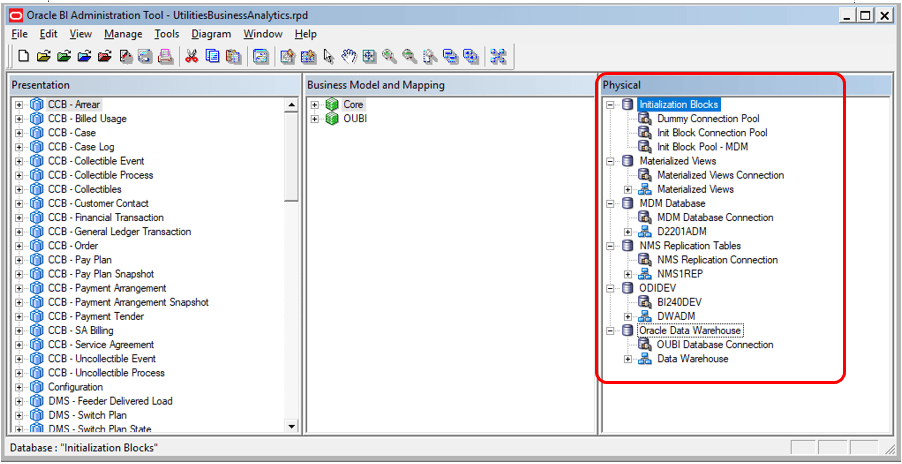Click the New repository blank page icon
Viewport: 902px width, 464px height.
pyautogui.click(x=24, y=56)
